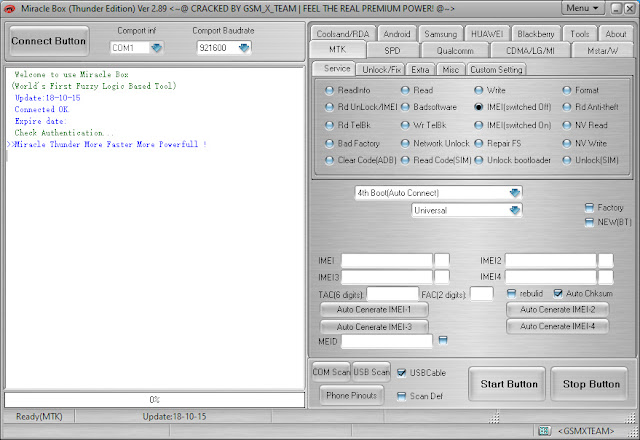Open the Tools tab
640x440 pixels.
(x=580, y=34)
